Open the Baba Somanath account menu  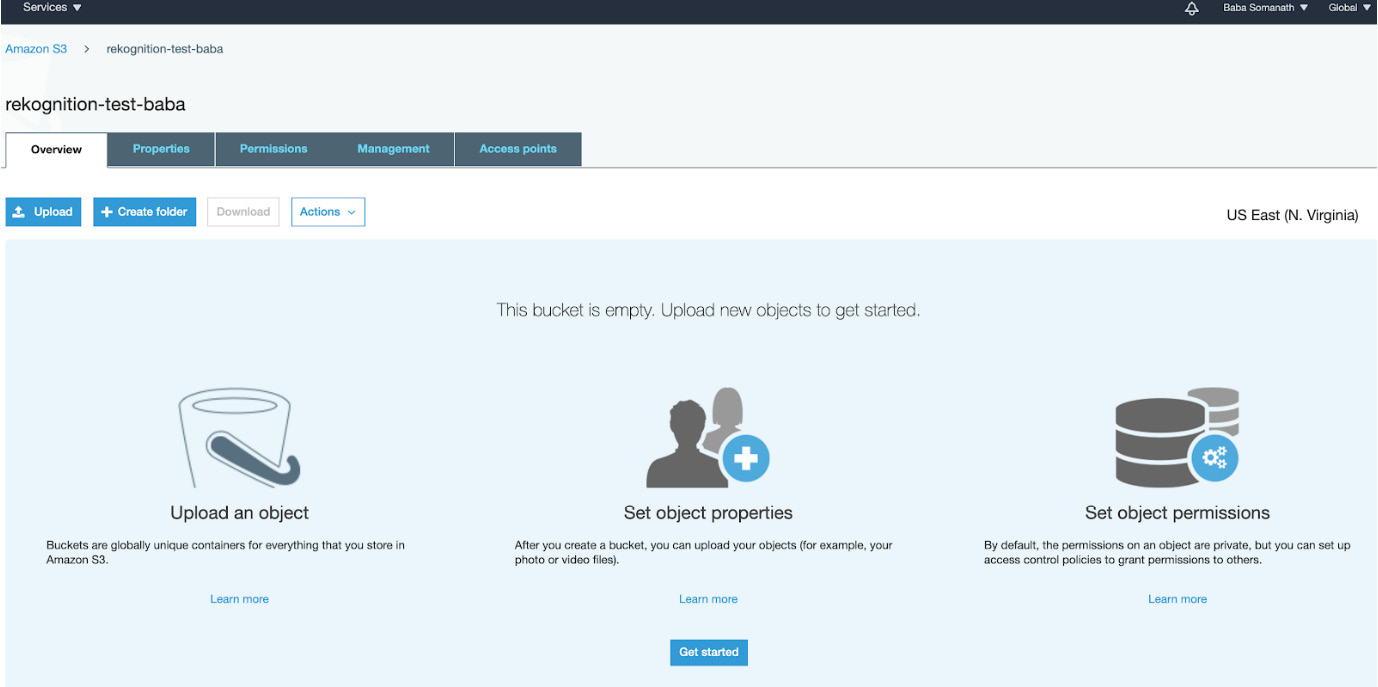1265,8
